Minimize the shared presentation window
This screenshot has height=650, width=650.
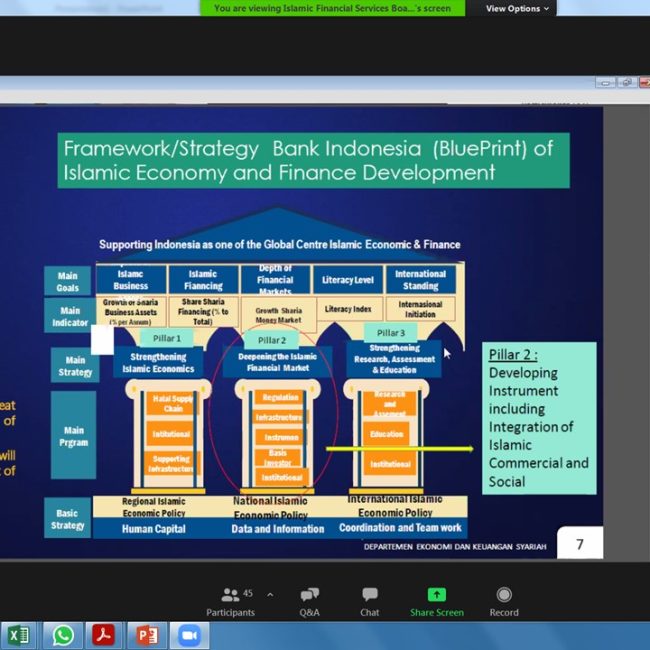point(605,83)
